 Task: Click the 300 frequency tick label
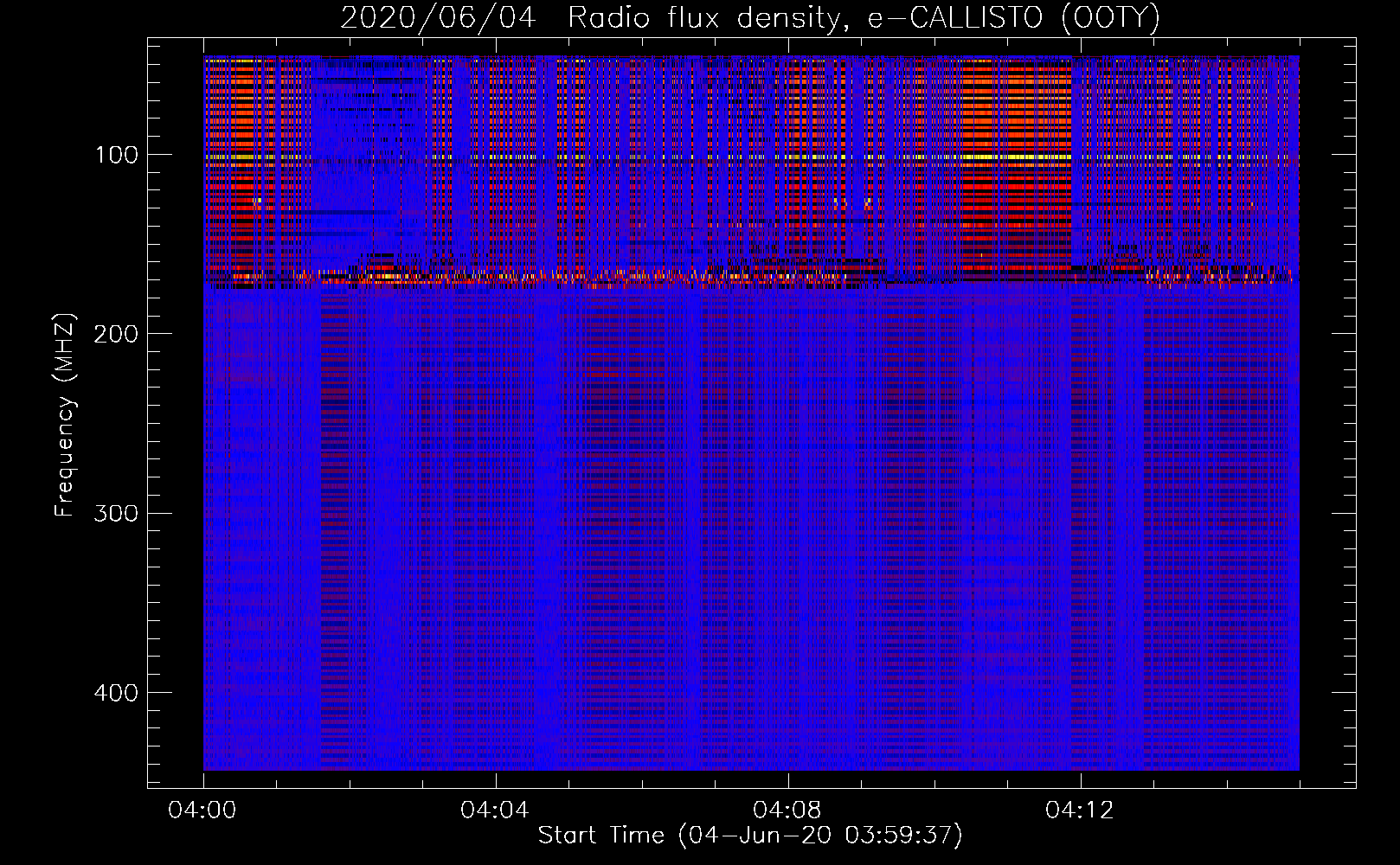pyautogui.click(x=116, y=514)
